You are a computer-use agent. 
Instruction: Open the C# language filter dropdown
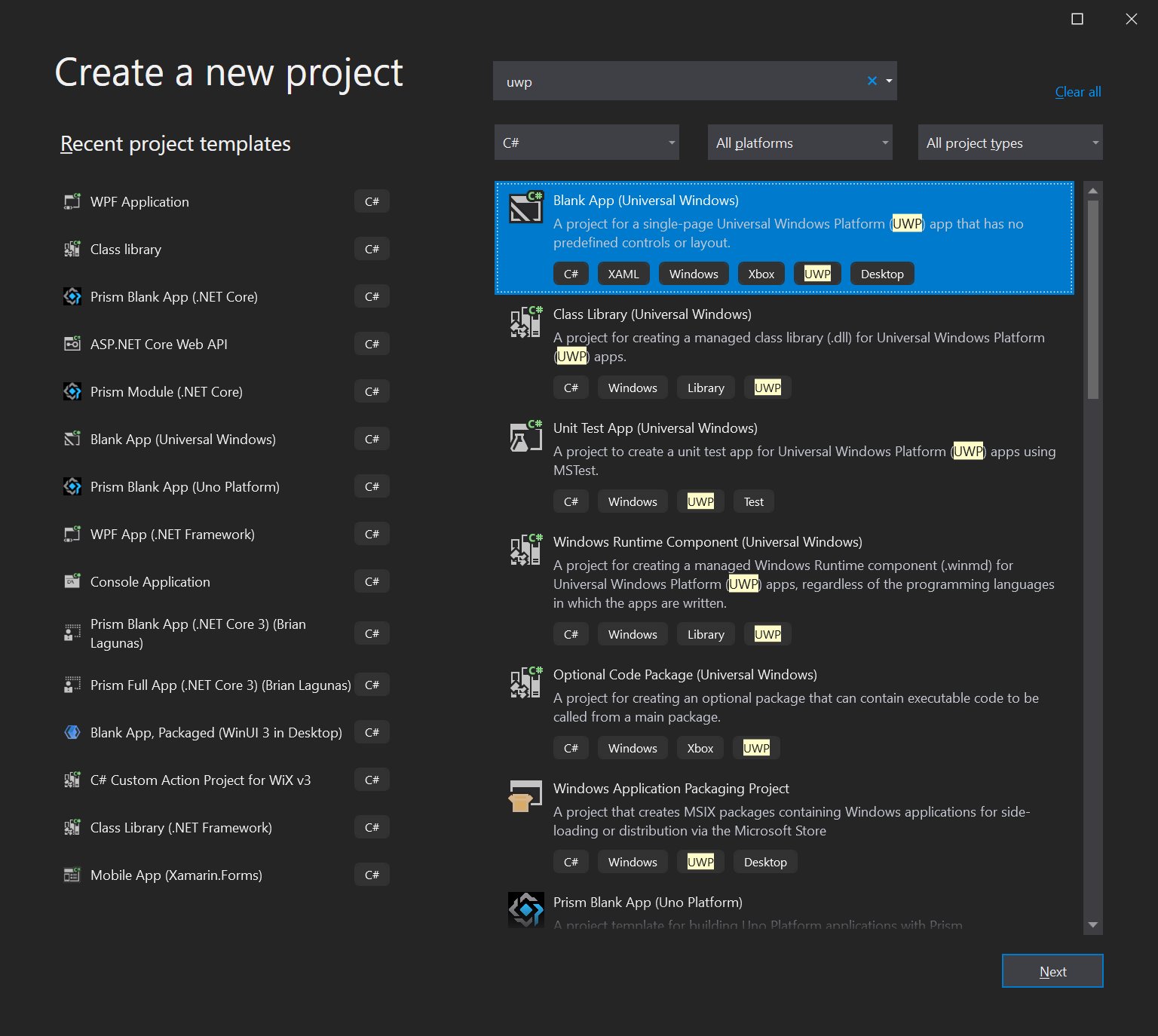[587, 143]
